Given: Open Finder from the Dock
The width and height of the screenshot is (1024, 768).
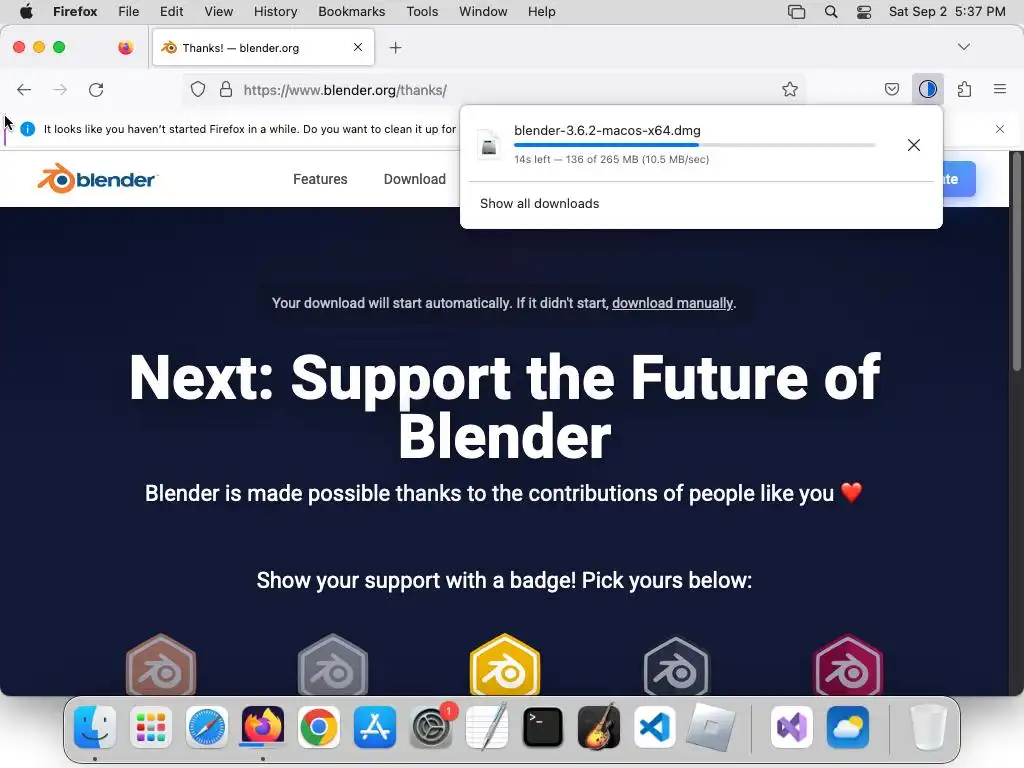Looking at the screenshot, I should coord(95,727).
